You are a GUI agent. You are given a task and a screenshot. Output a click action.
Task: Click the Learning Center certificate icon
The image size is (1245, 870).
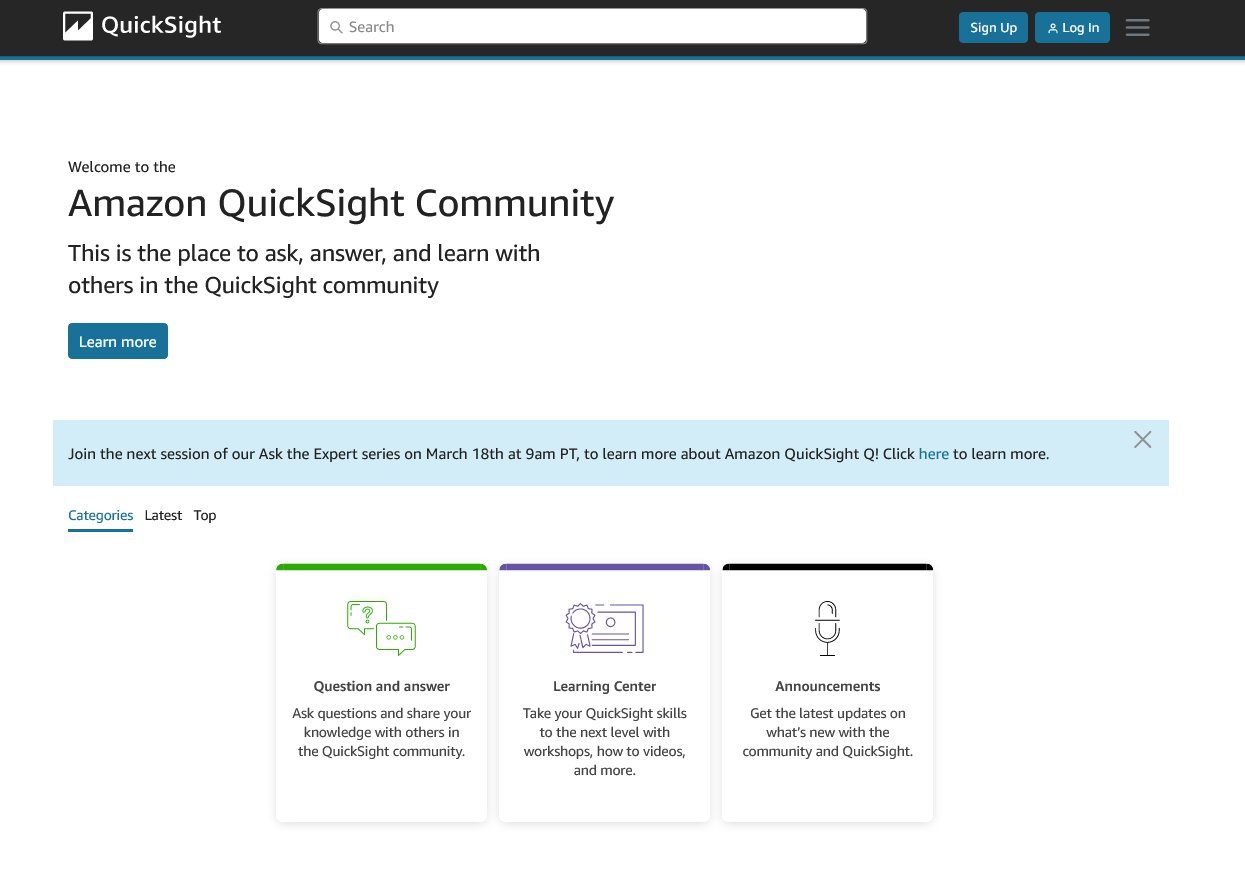click(x=604, y=628)
